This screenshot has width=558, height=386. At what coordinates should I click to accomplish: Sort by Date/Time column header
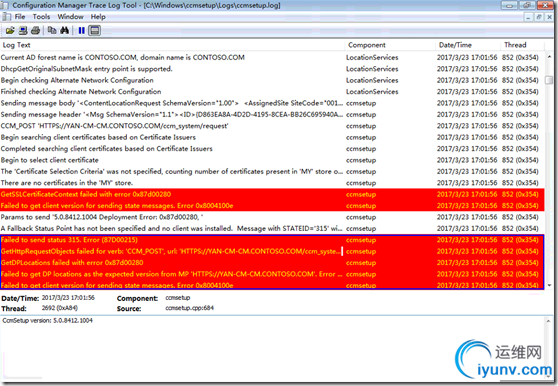tap(468, 45)
